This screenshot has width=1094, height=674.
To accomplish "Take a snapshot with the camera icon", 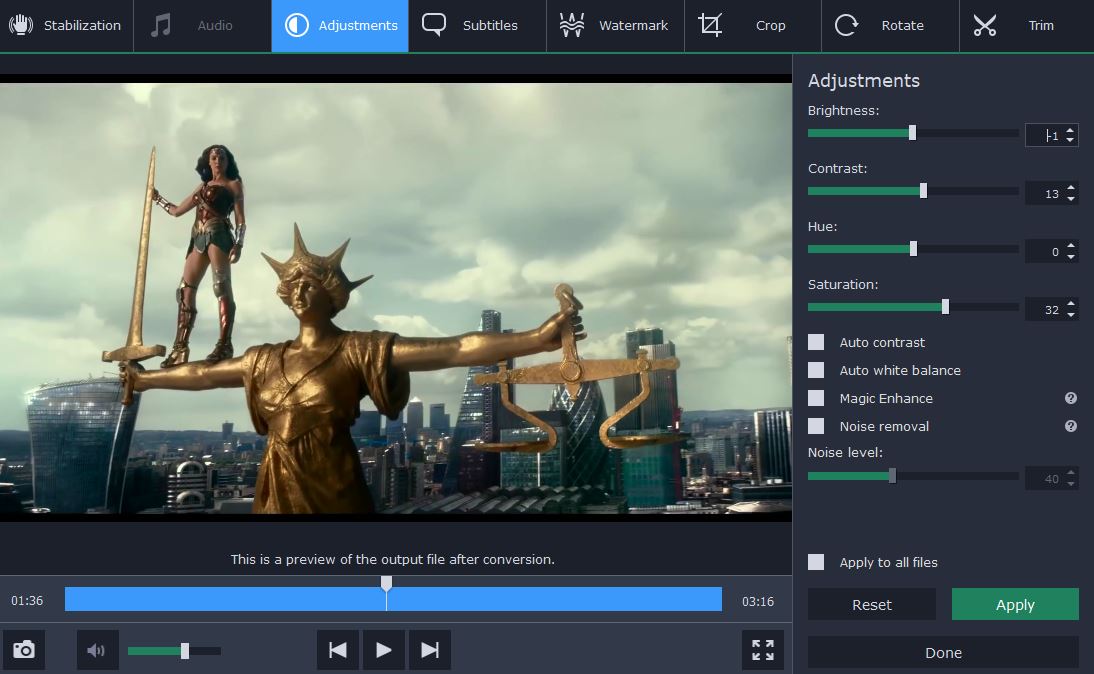I will click(24, 650).
